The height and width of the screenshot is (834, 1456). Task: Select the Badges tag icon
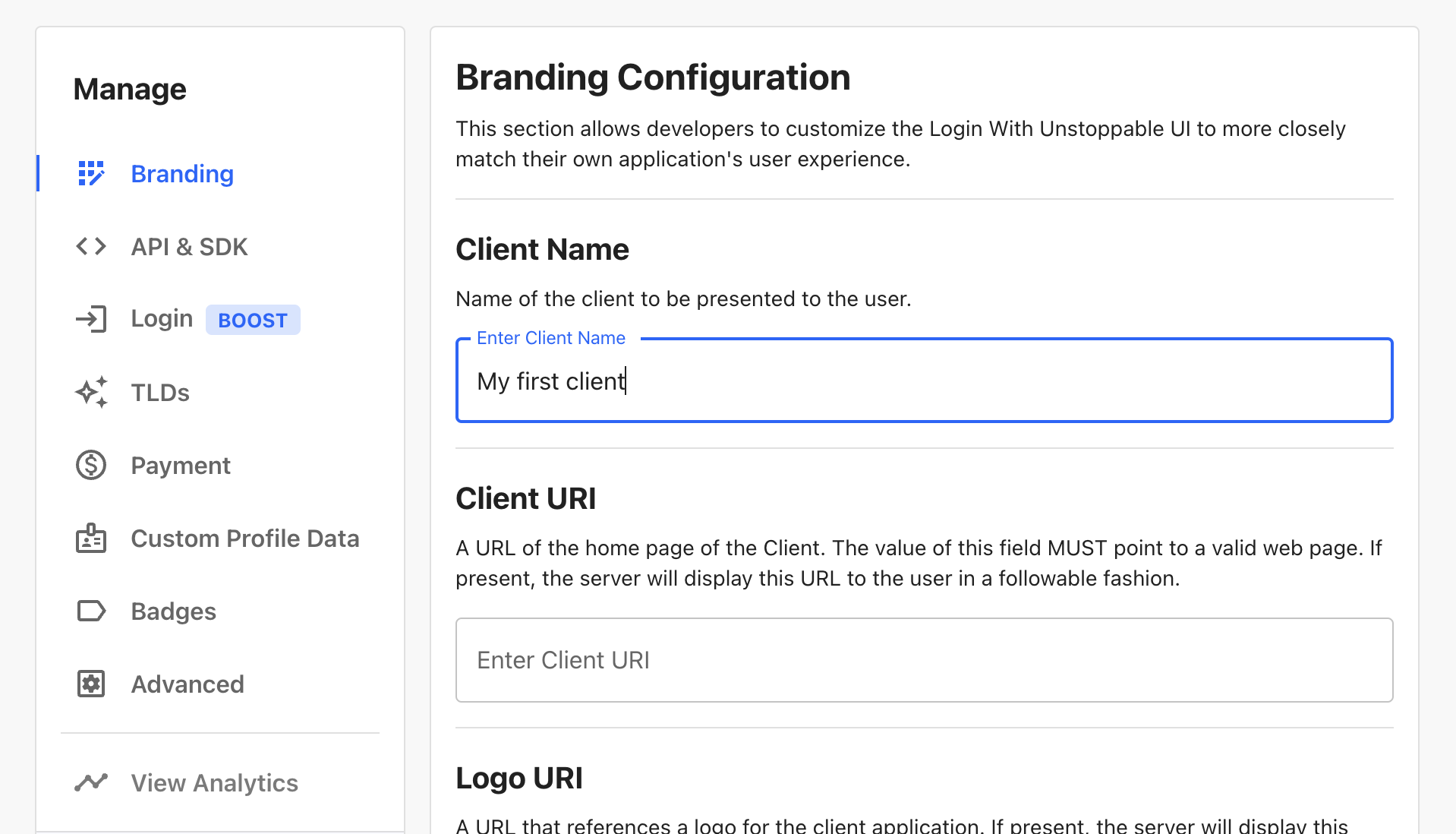click(x=91, y=611)
